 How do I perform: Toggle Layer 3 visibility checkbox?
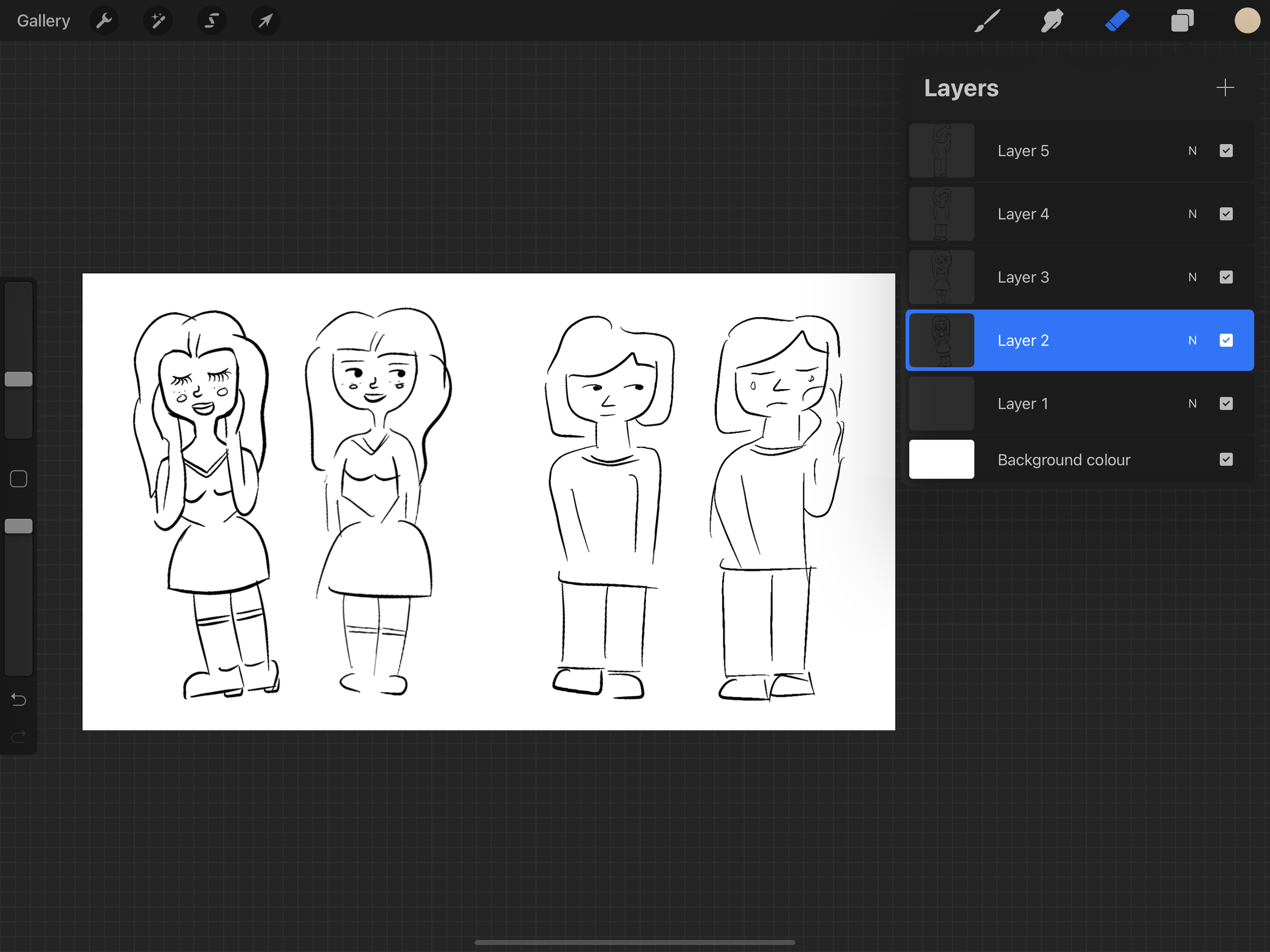click(x=1226, y=277)
